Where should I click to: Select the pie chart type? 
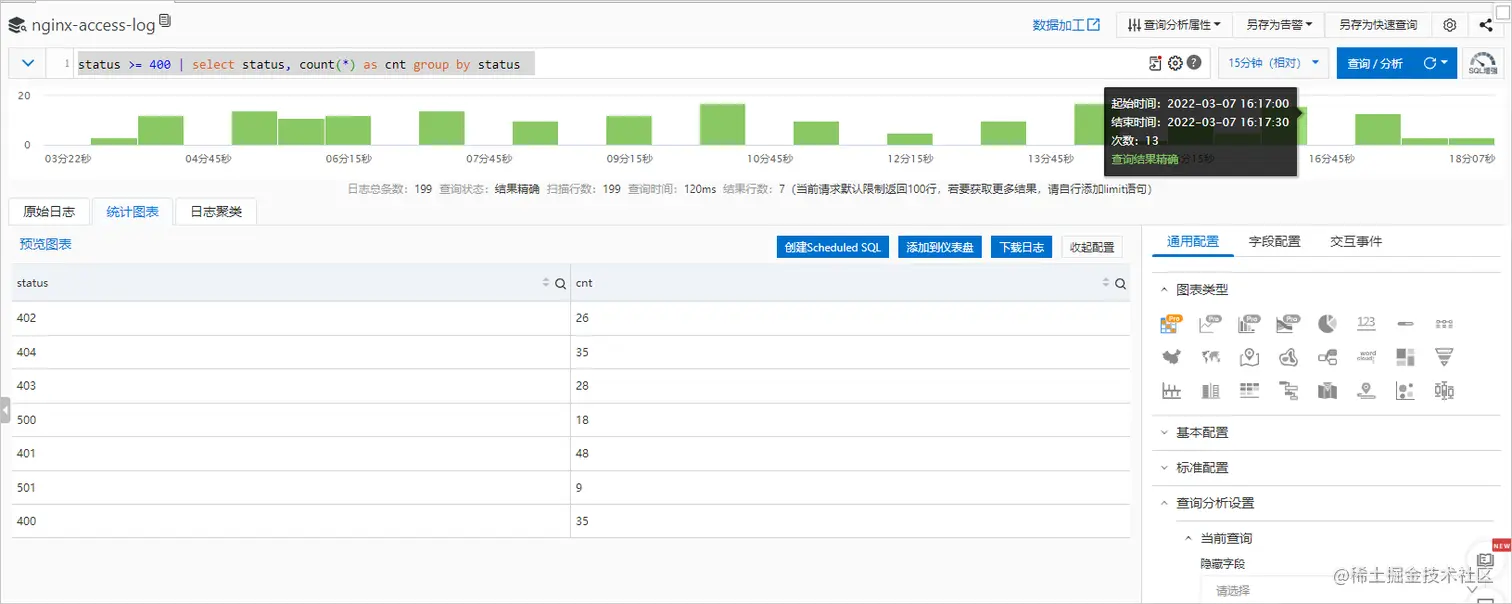click(x=1327, y=323)
